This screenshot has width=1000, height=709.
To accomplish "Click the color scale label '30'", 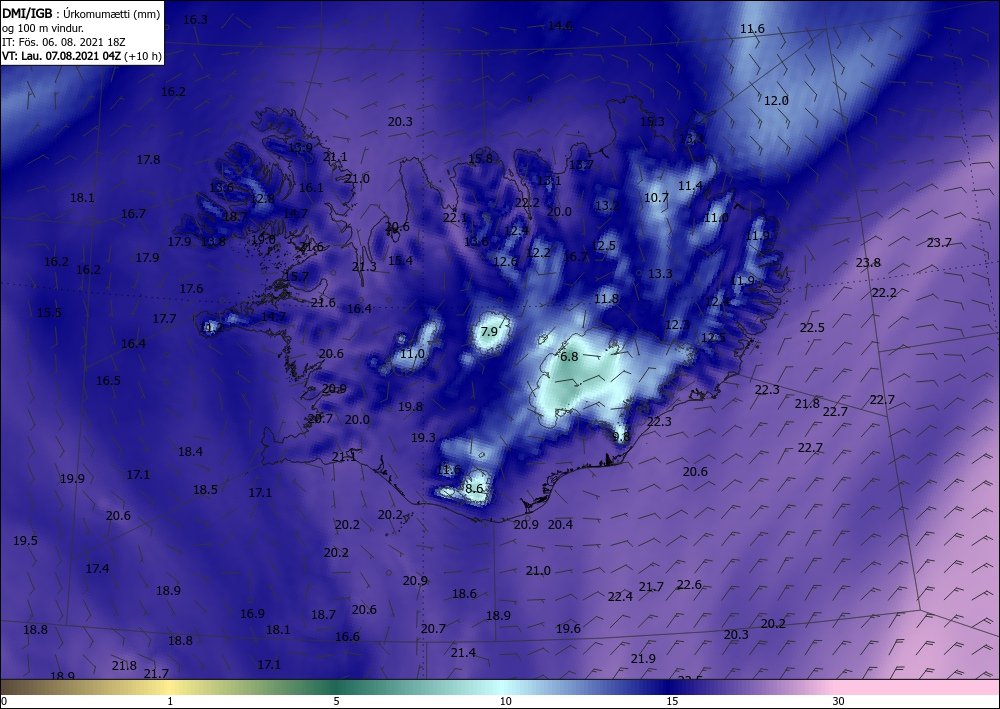I will pos(838,701).
